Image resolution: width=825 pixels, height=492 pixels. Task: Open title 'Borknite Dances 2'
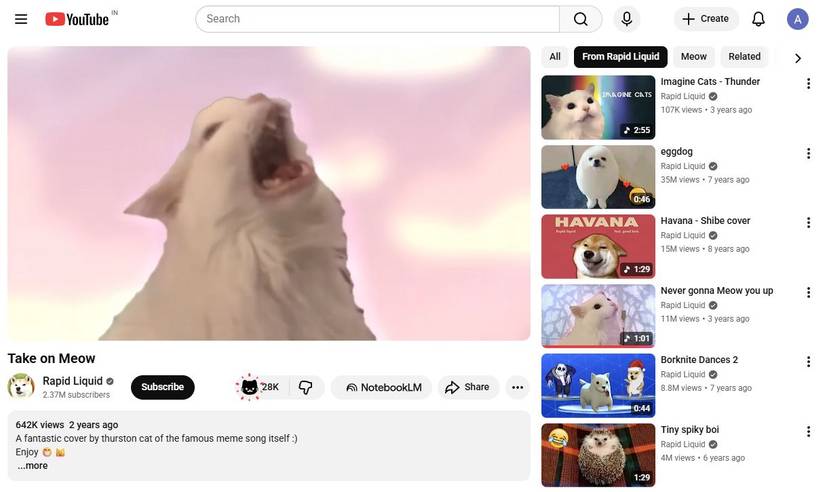(x=699, y=360)
